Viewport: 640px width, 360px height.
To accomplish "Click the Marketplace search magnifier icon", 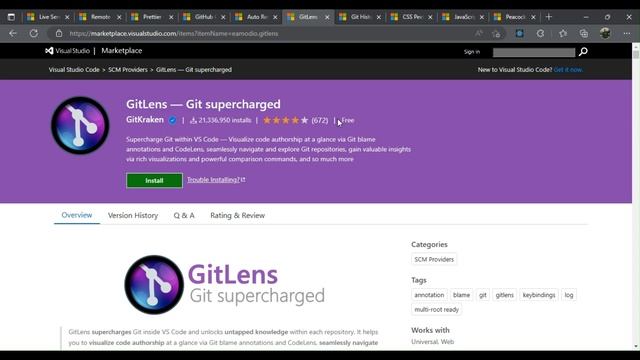I will tap(583, 51).
